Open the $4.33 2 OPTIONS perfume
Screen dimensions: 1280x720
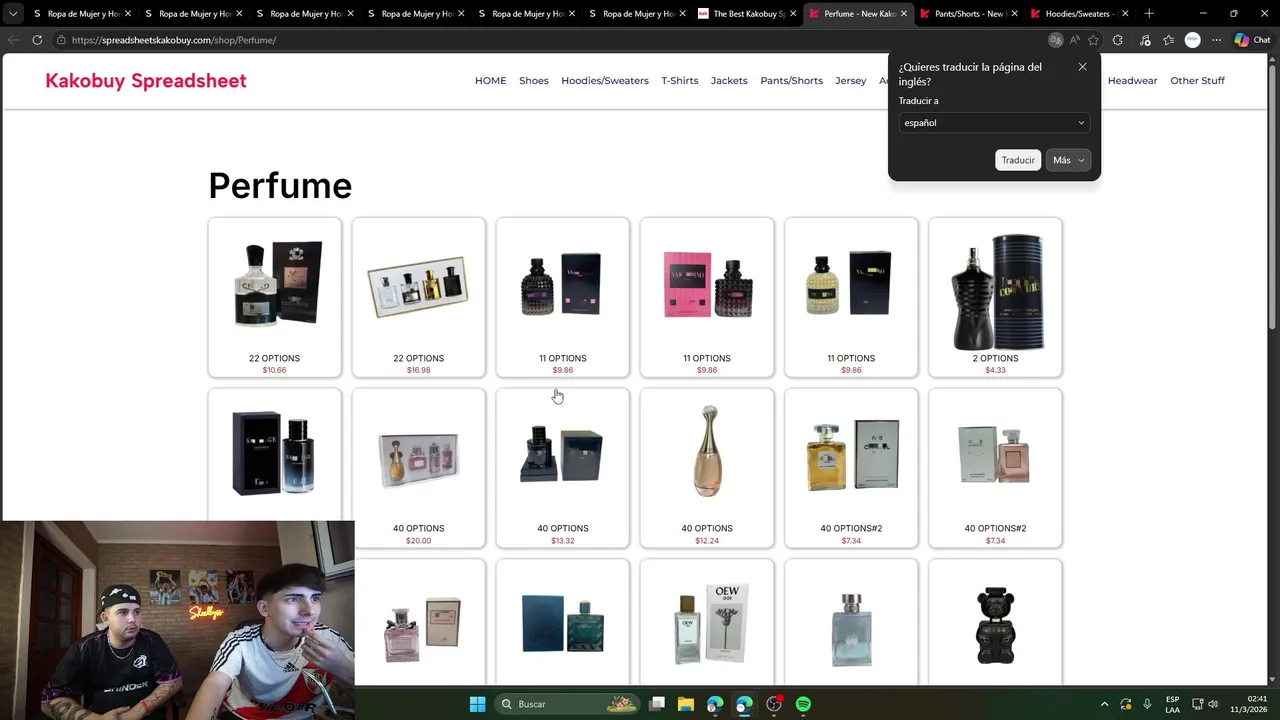(x=995, y=297)
